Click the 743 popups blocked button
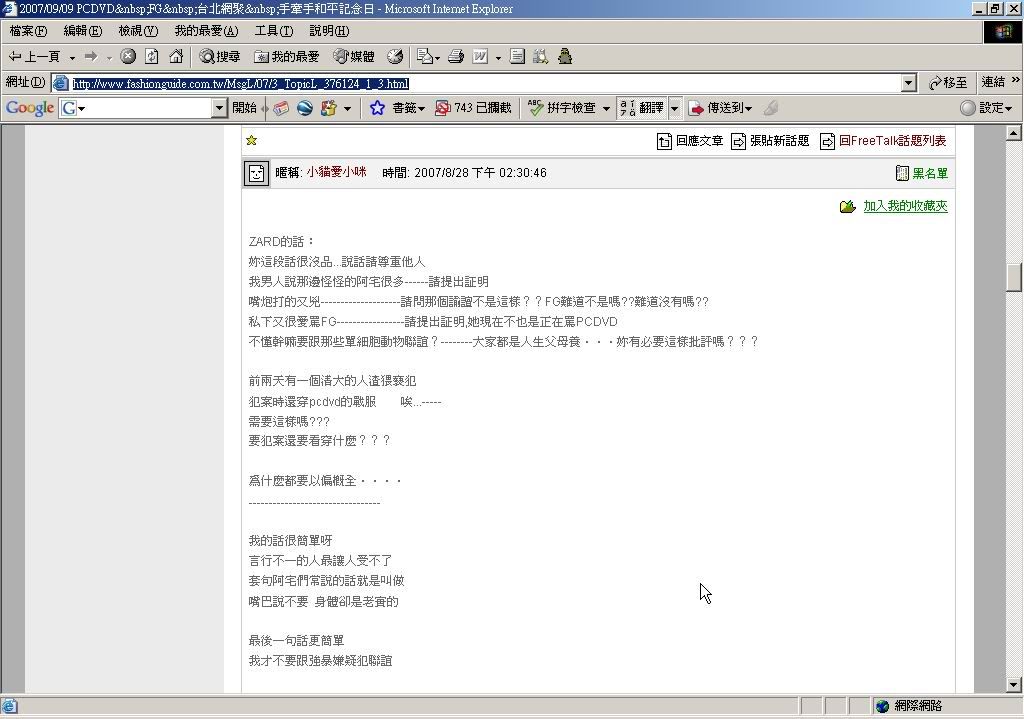Viewport: 1024px width, 719px height. tap(473, 108)
